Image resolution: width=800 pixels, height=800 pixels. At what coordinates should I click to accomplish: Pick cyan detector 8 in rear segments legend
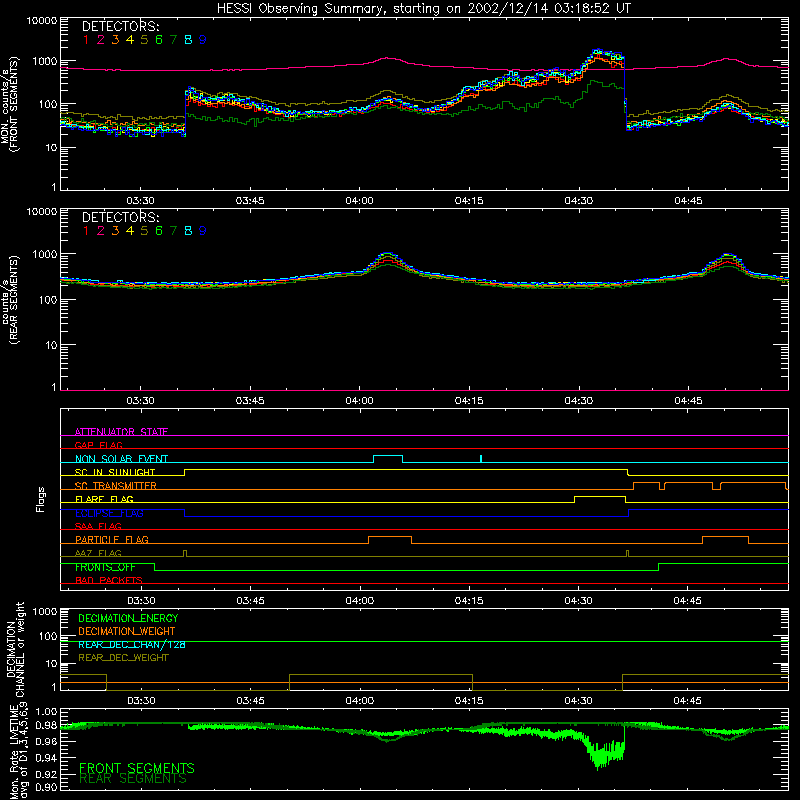pyautogui.click(x=188, y=231)
